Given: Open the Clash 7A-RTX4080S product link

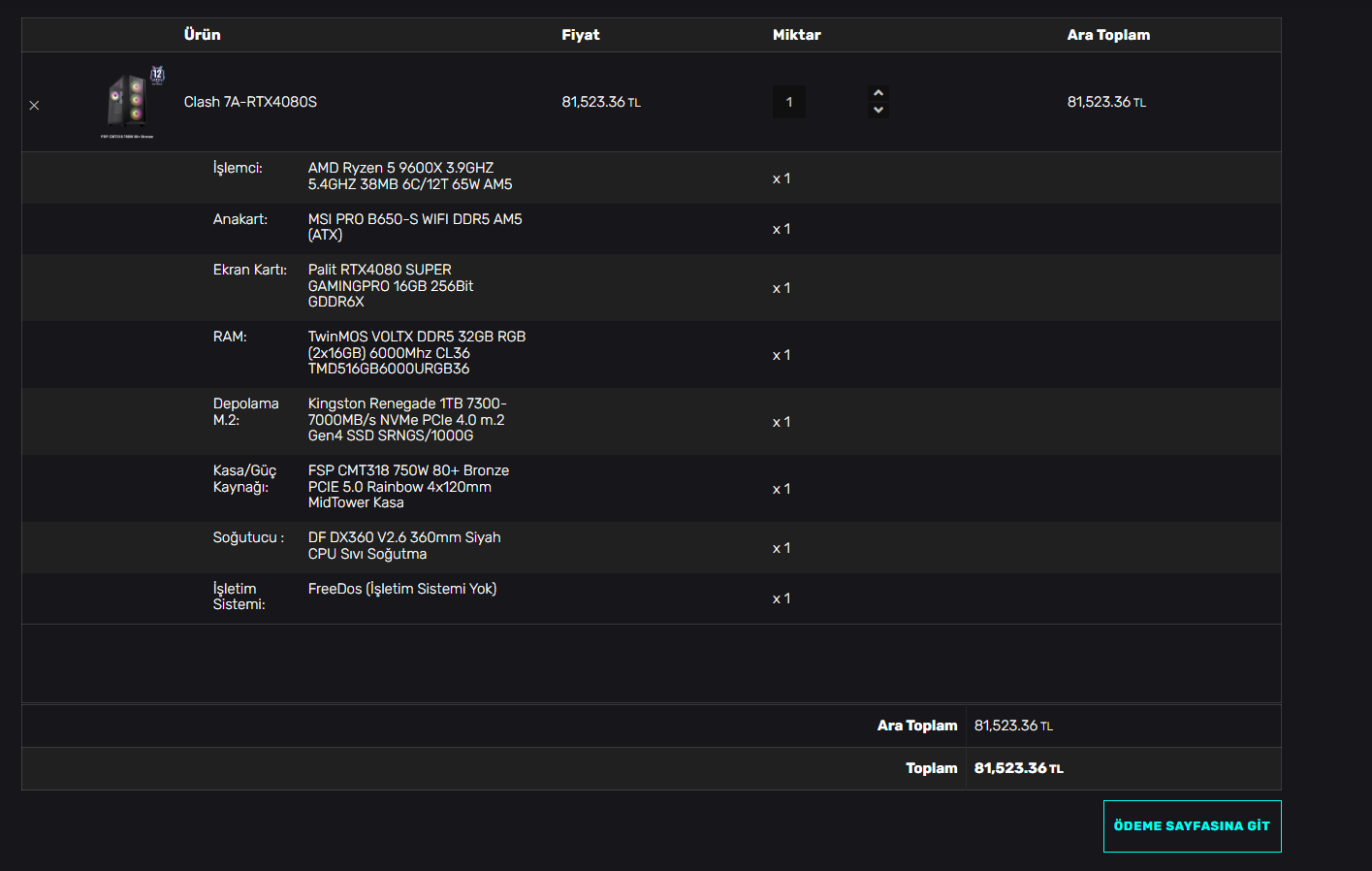Looking at the screenshot, I should (x=250, y=102).
